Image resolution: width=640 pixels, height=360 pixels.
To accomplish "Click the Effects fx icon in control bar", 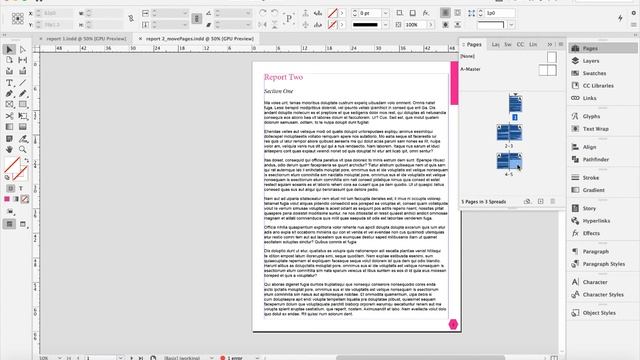I will 426,13.
